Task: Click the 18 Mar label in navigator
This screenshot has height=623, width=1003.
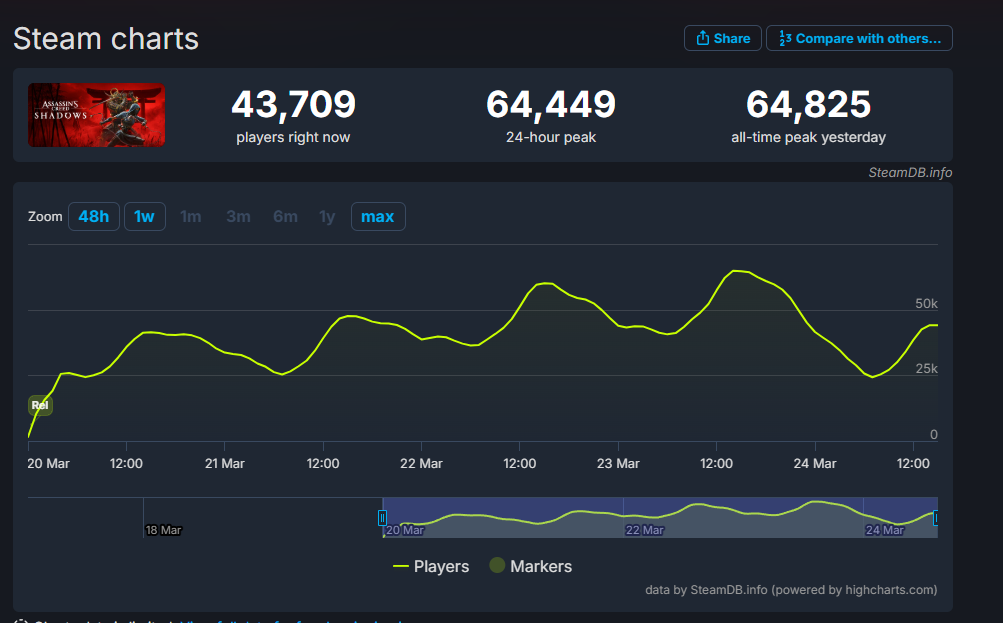Action: (x=163, y=530)
